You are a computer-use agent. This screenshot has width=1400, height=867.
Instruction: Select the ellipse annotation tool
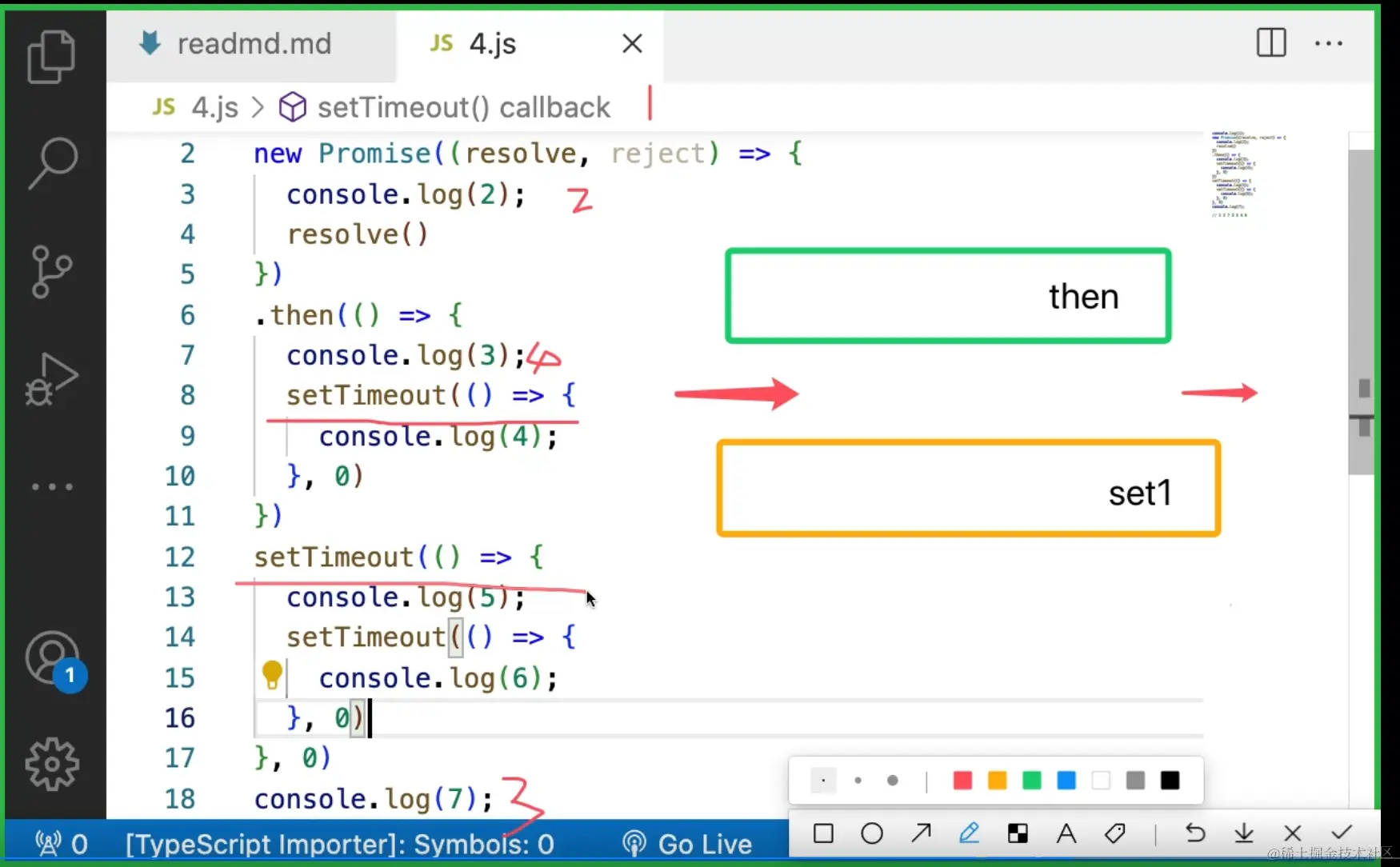coord(872,833)
